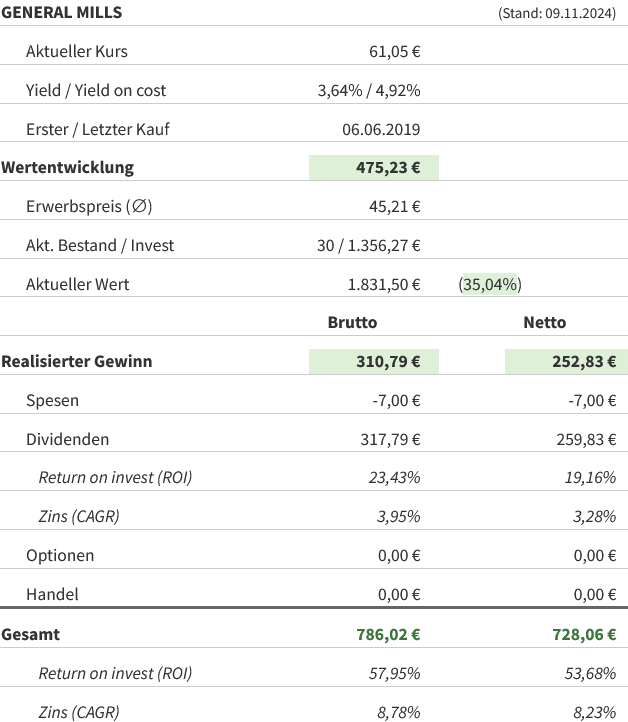Click the Yield / Yield on cost label
The image size is (628, 722).
click(x=96, y=90)
